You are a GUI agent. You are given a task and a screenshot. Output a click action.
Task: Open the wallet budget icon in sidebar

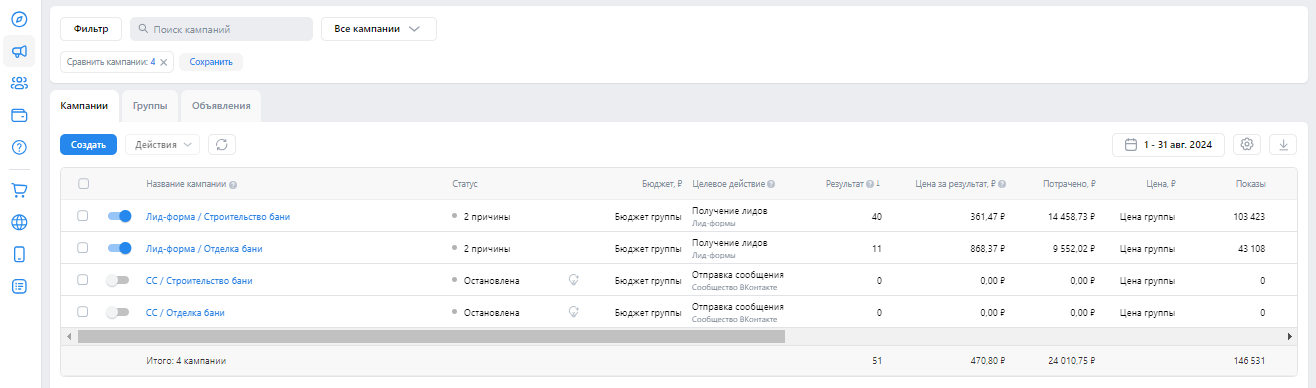(19, 115)
